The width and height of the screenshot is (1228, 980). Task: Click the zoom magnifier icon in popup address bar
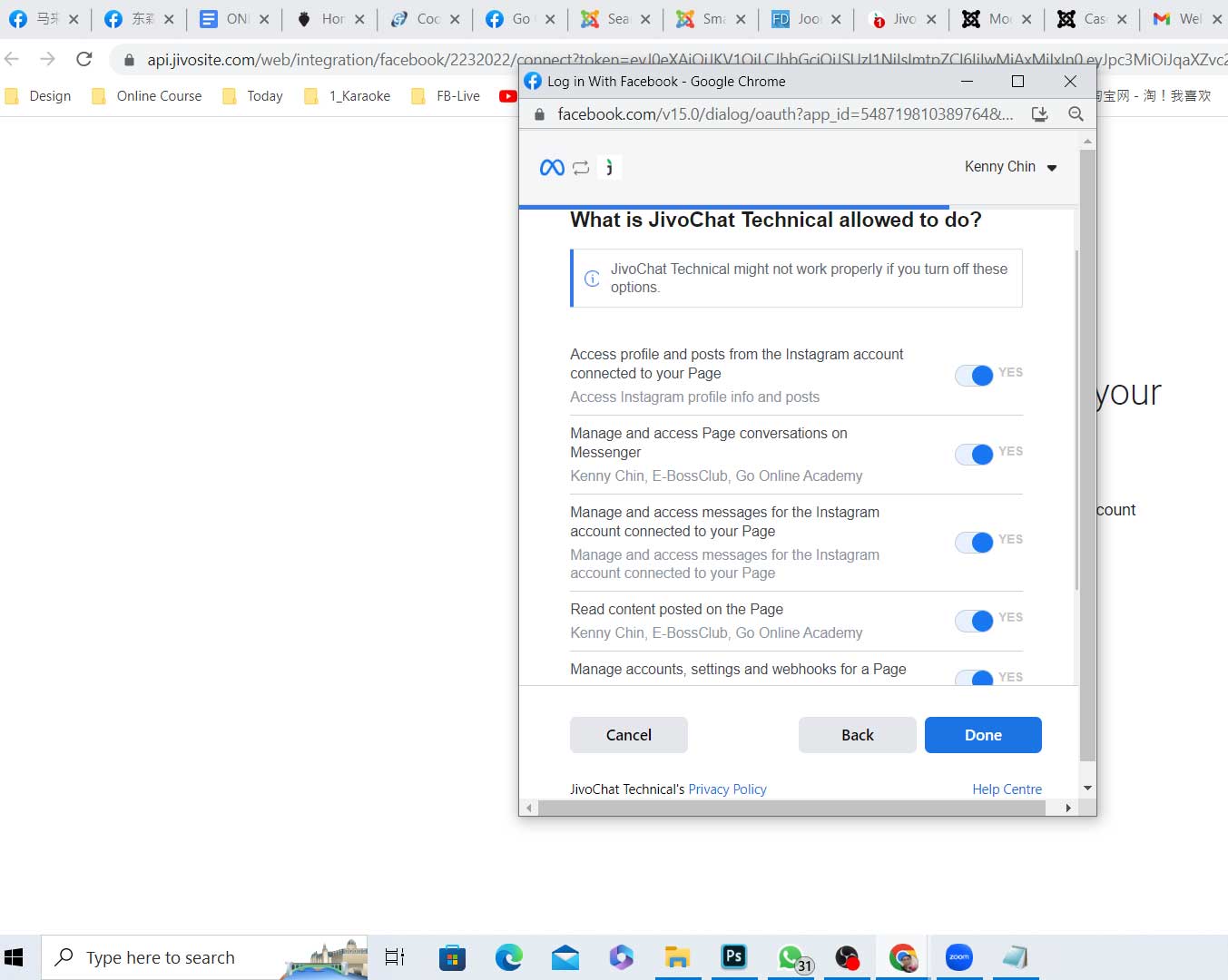(x=1076, y=114)
